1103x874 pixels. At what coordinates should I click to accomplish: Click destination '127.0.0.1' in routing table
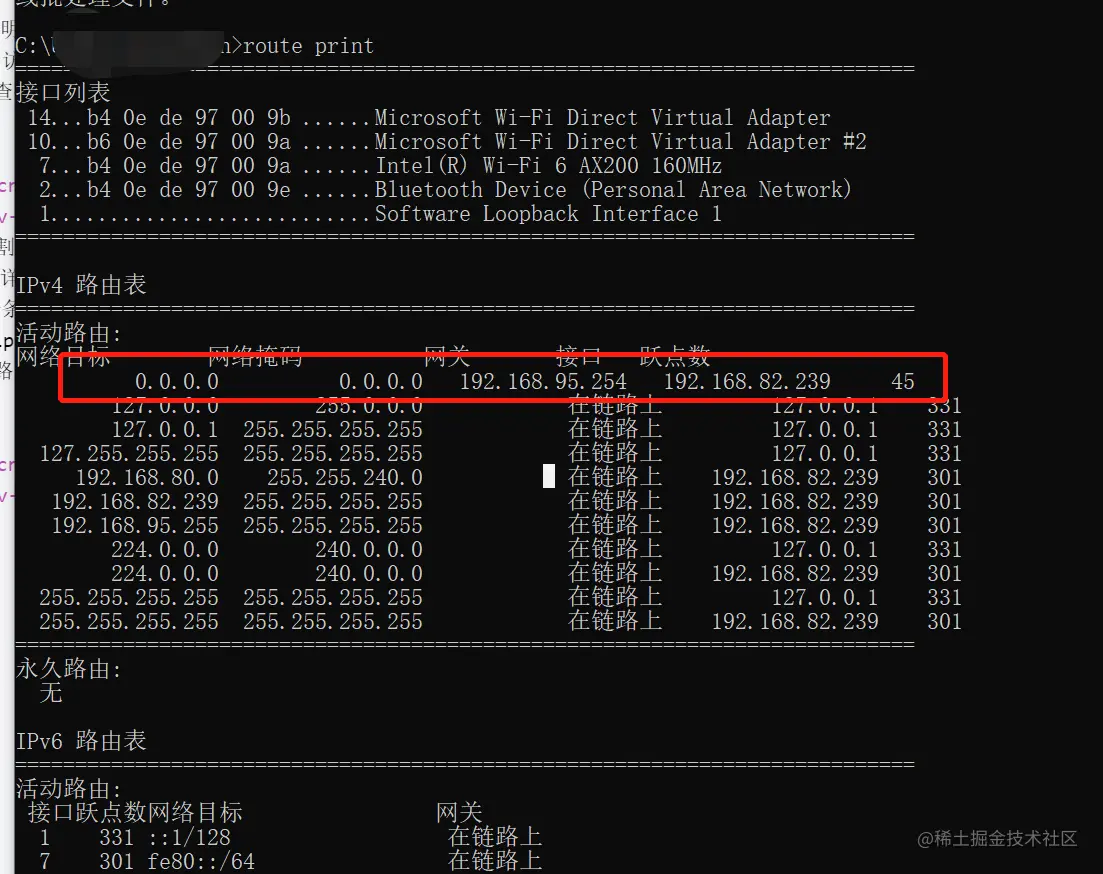[x=165, y=430]
